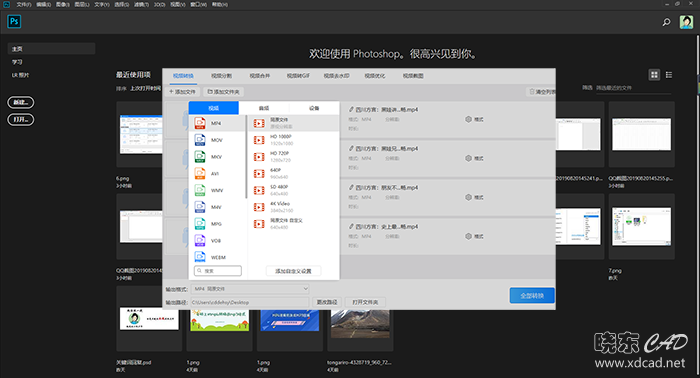Viewport: 700px width, 378px height.
Task: Open format settings for 黑娃讲 video
Action: click(474, 119)
